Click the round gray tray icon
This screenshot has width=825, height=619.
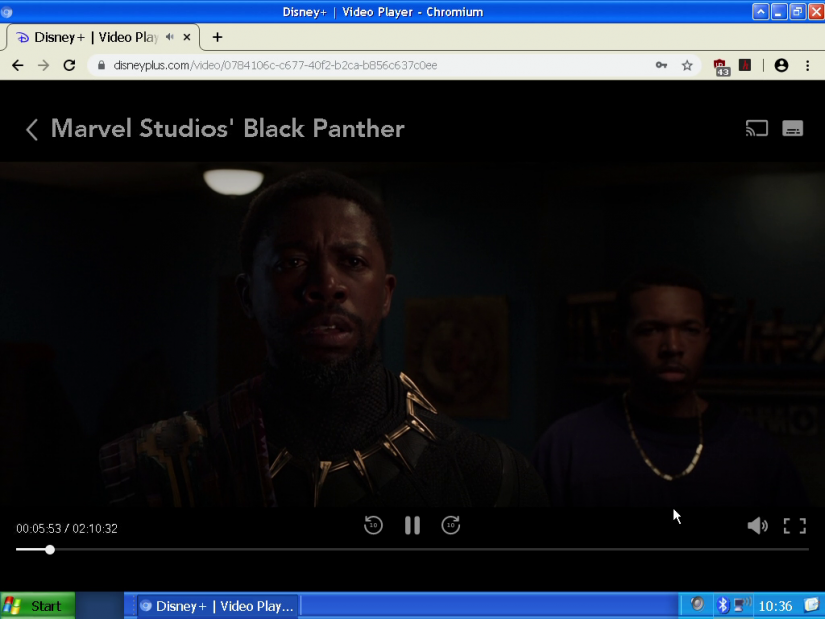click(697, 604)
